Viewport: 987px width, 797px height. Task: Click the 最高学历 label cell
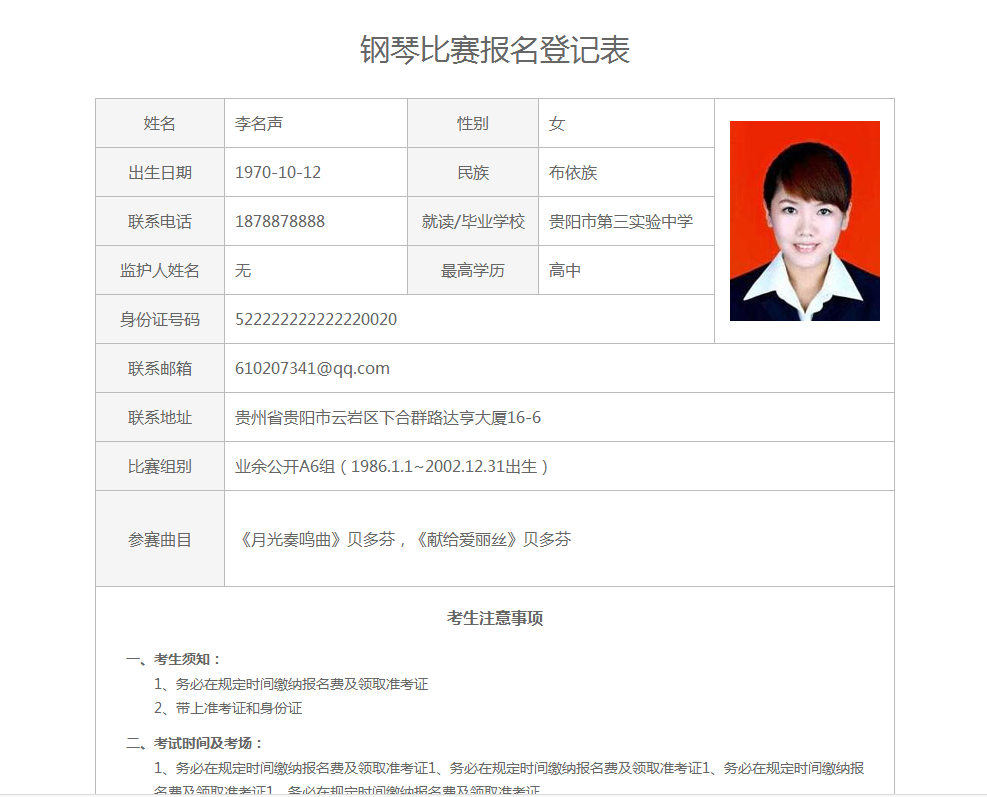473,270
